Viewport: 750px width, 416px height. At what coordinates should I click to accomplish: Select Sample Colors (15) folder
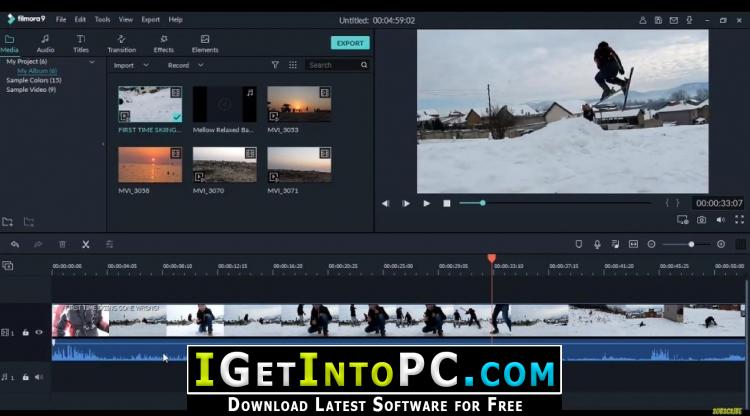click(33, 80)
